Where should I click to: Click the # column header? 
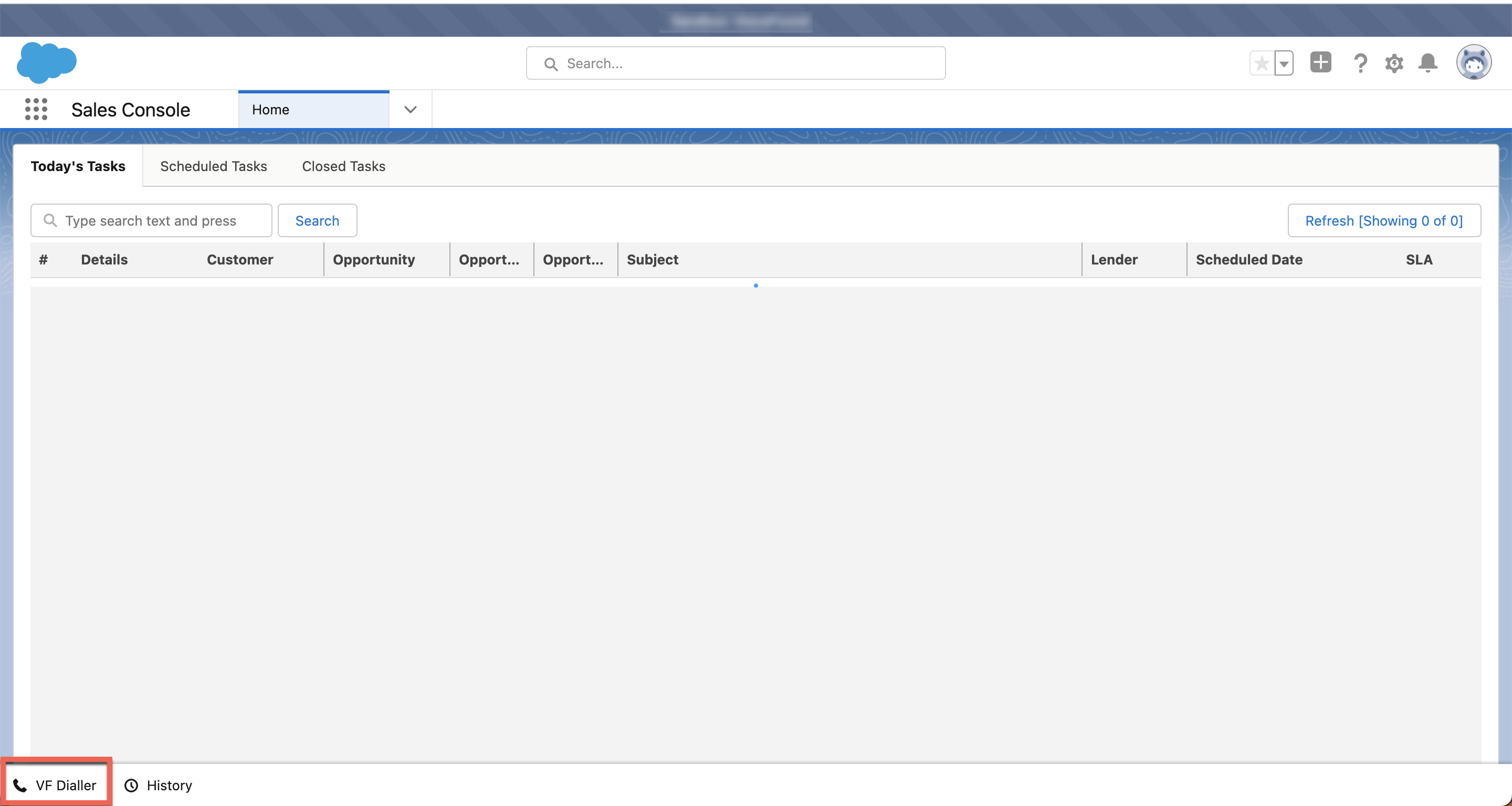coord(43,259)
